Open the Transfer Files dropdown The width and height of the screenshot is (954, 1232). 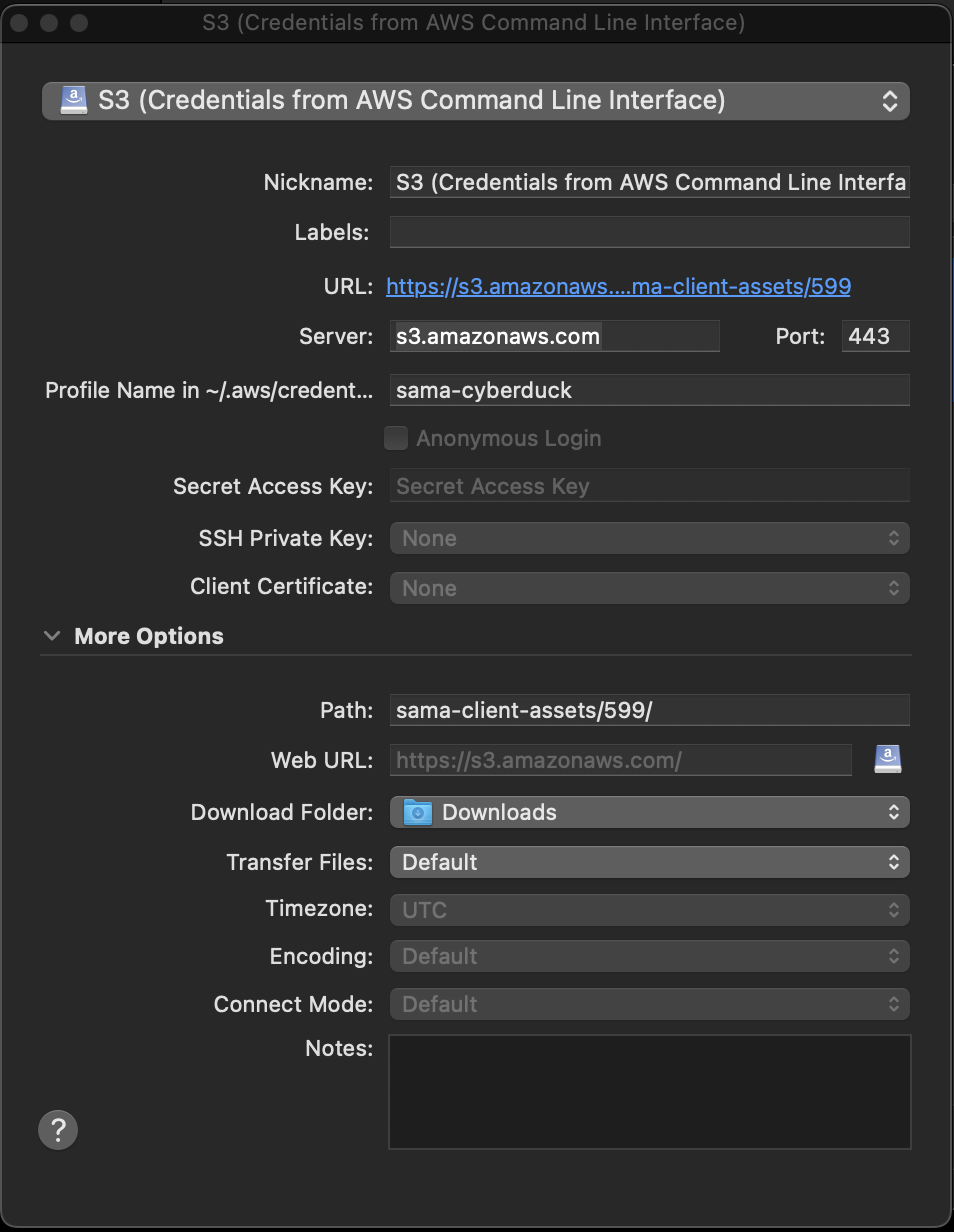click(649, 862)
